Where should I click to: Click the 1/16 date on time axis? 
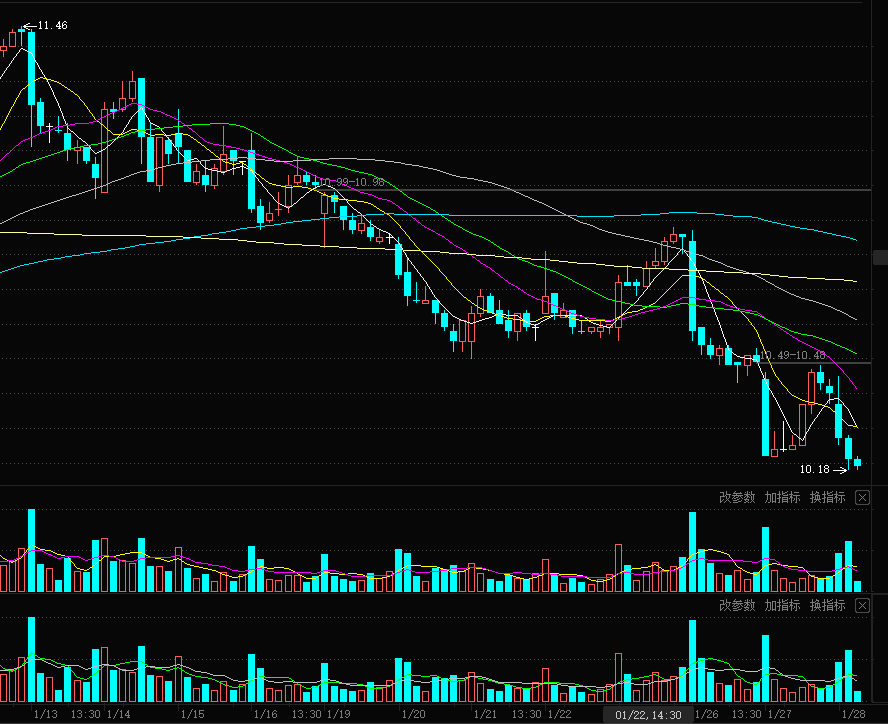coord(266,714)
